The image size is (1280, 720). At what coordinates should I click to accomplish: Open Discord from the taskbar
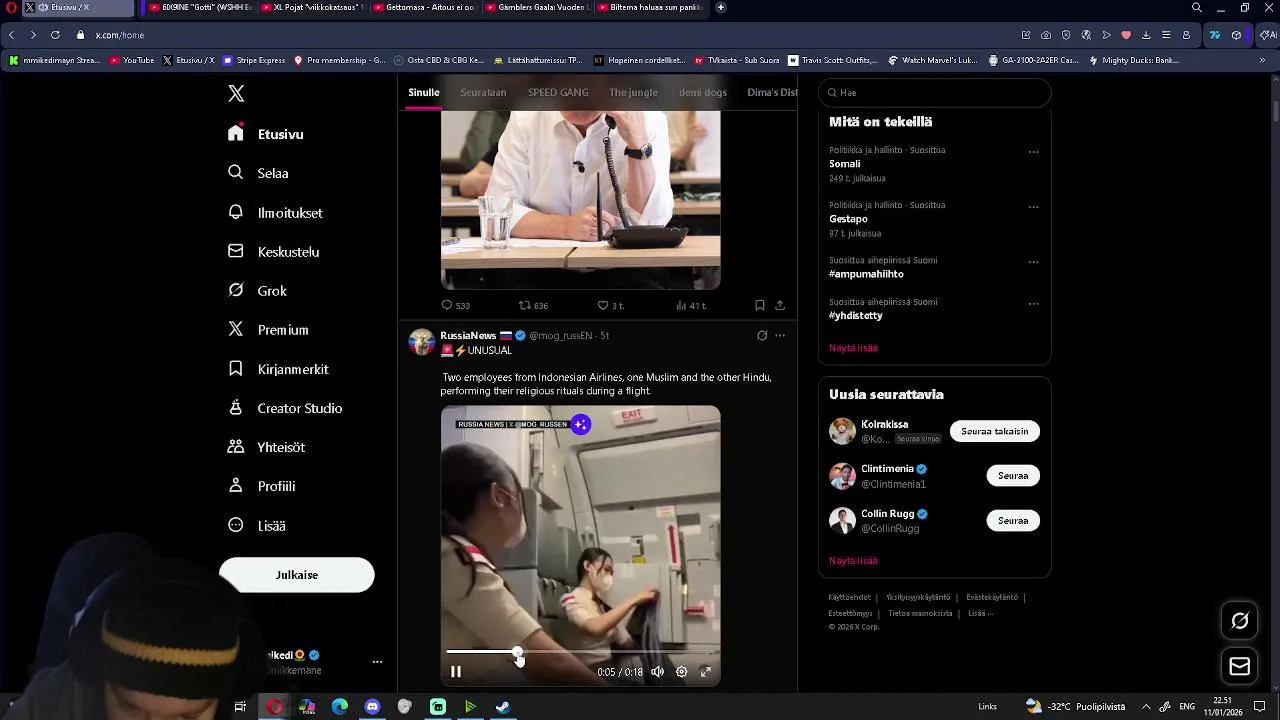(372, 707)
